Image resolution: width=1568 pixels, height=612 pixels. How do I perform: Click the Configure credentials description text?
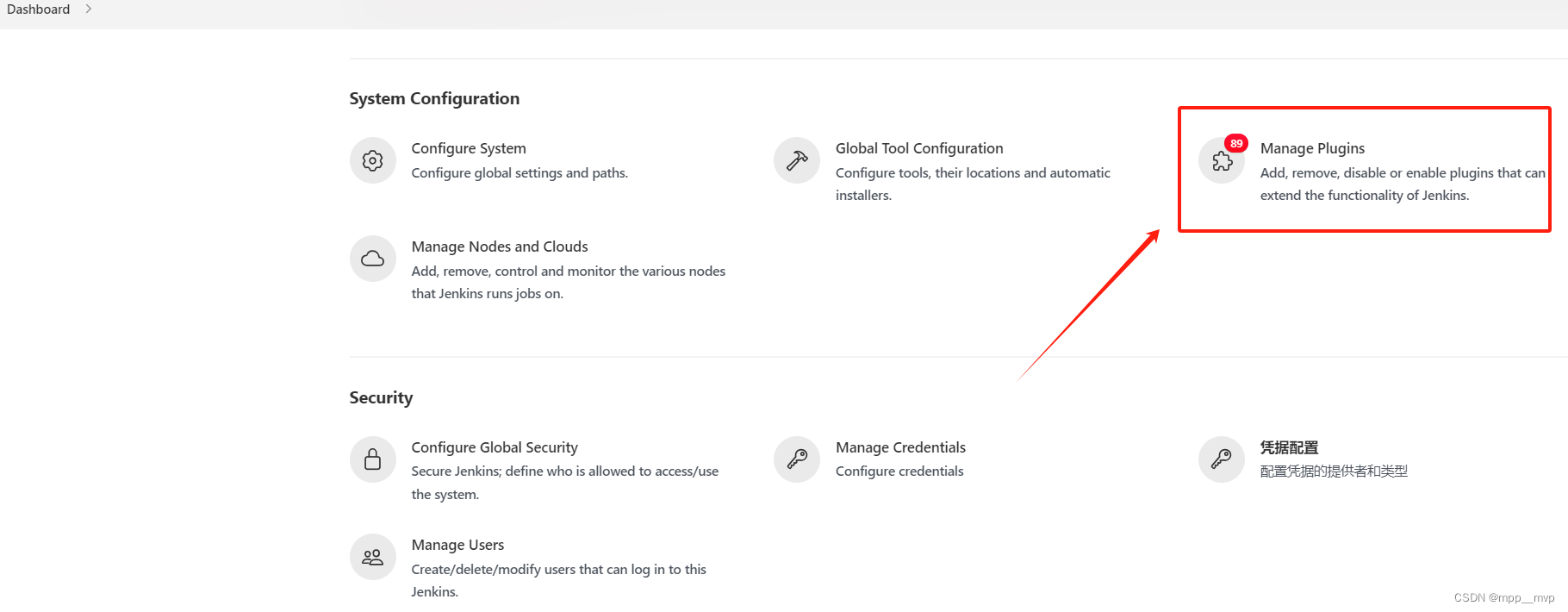899,471
